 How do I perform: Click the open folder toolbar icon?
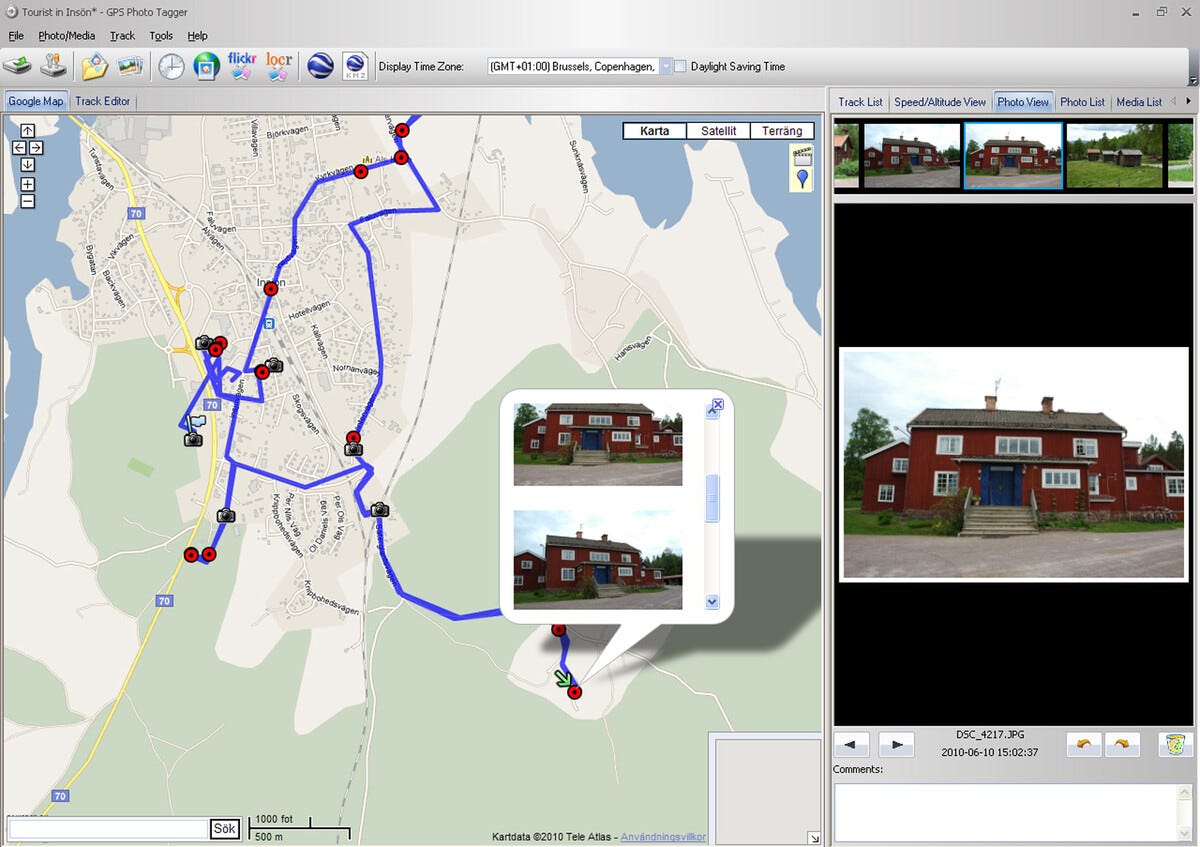[x=94, y=66]
